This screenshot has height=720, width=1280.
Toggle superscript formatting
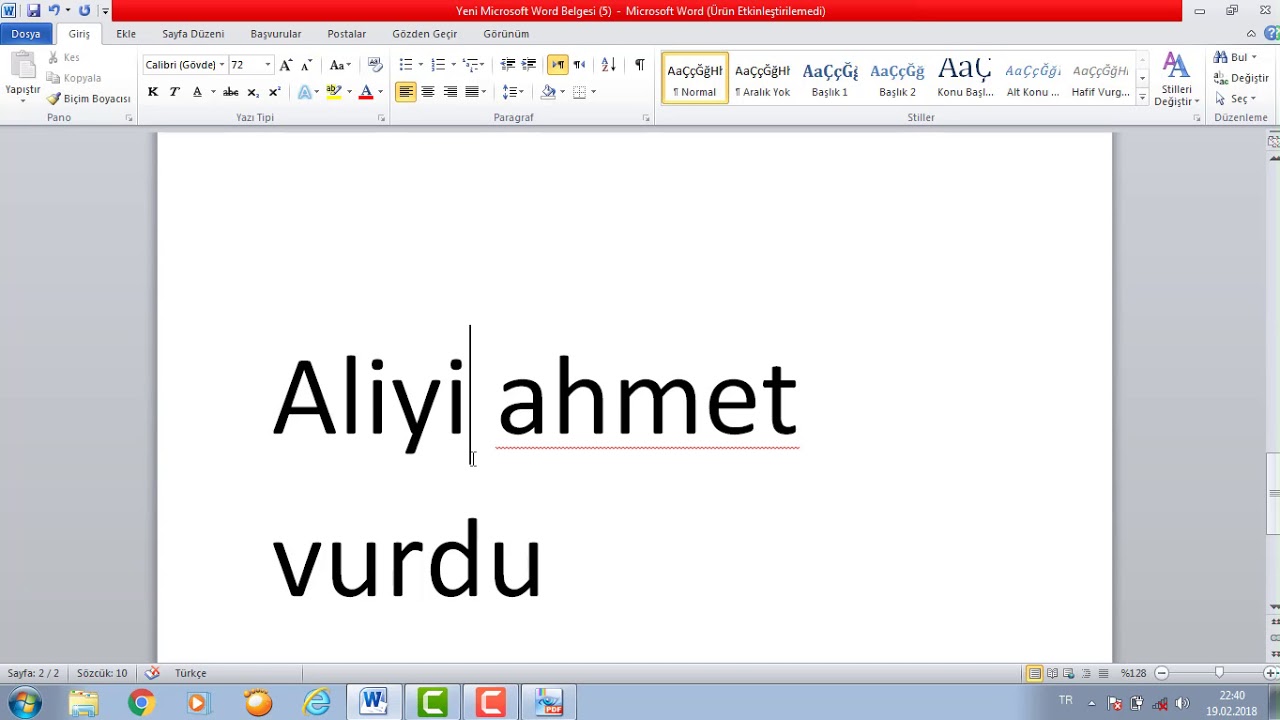[274, 92]
